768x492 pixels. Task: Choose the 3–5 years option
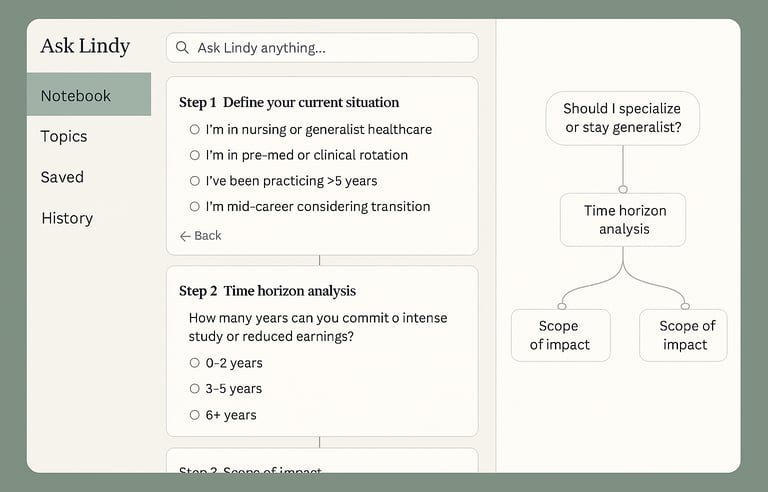pos(194,389)
